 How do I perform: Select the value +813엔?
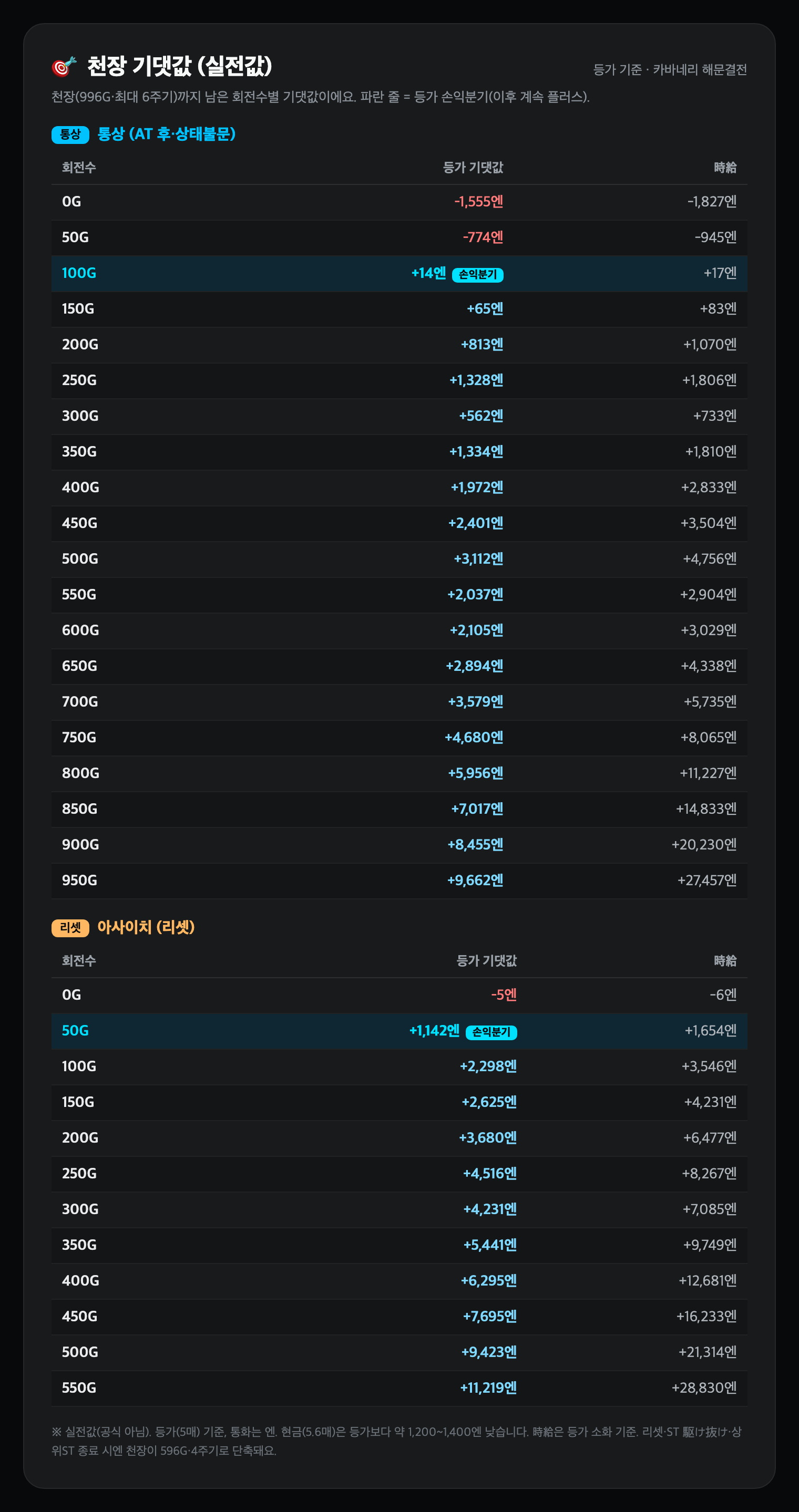pyautogui.click(x=482, y=345)
